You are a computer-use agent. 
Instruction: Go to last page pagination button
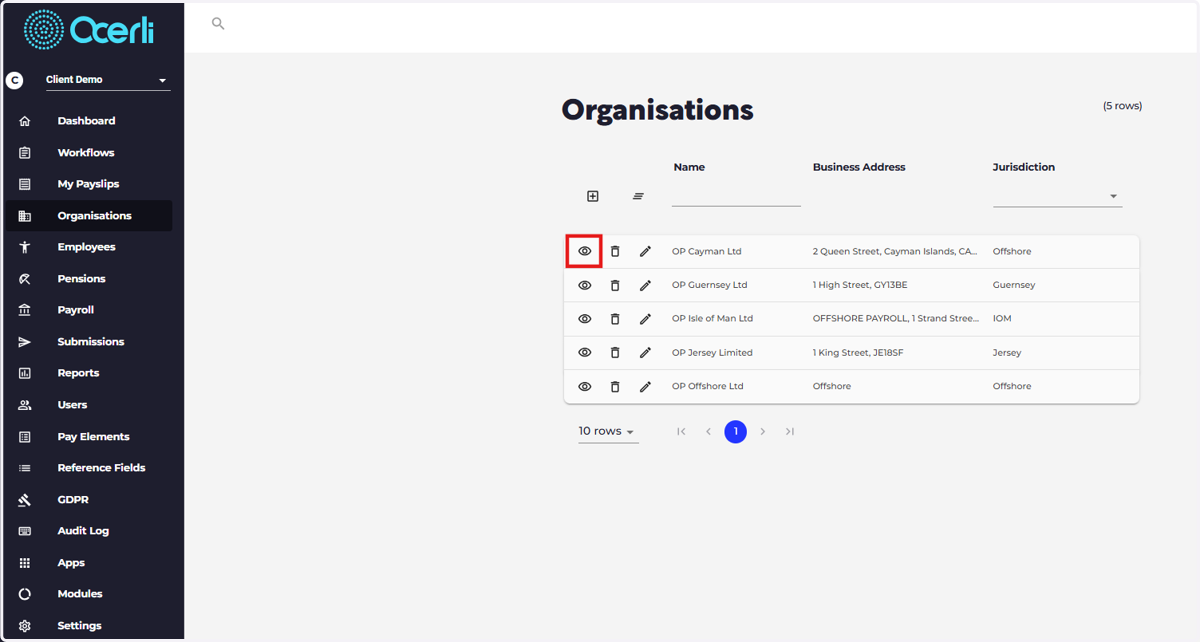[x=790, y=432]
